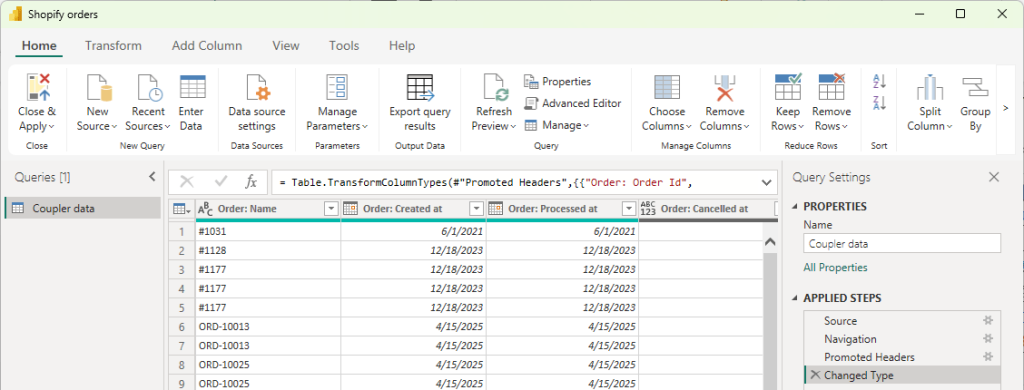Close the Query Settings pane
1024x390 pixels.
994,177
